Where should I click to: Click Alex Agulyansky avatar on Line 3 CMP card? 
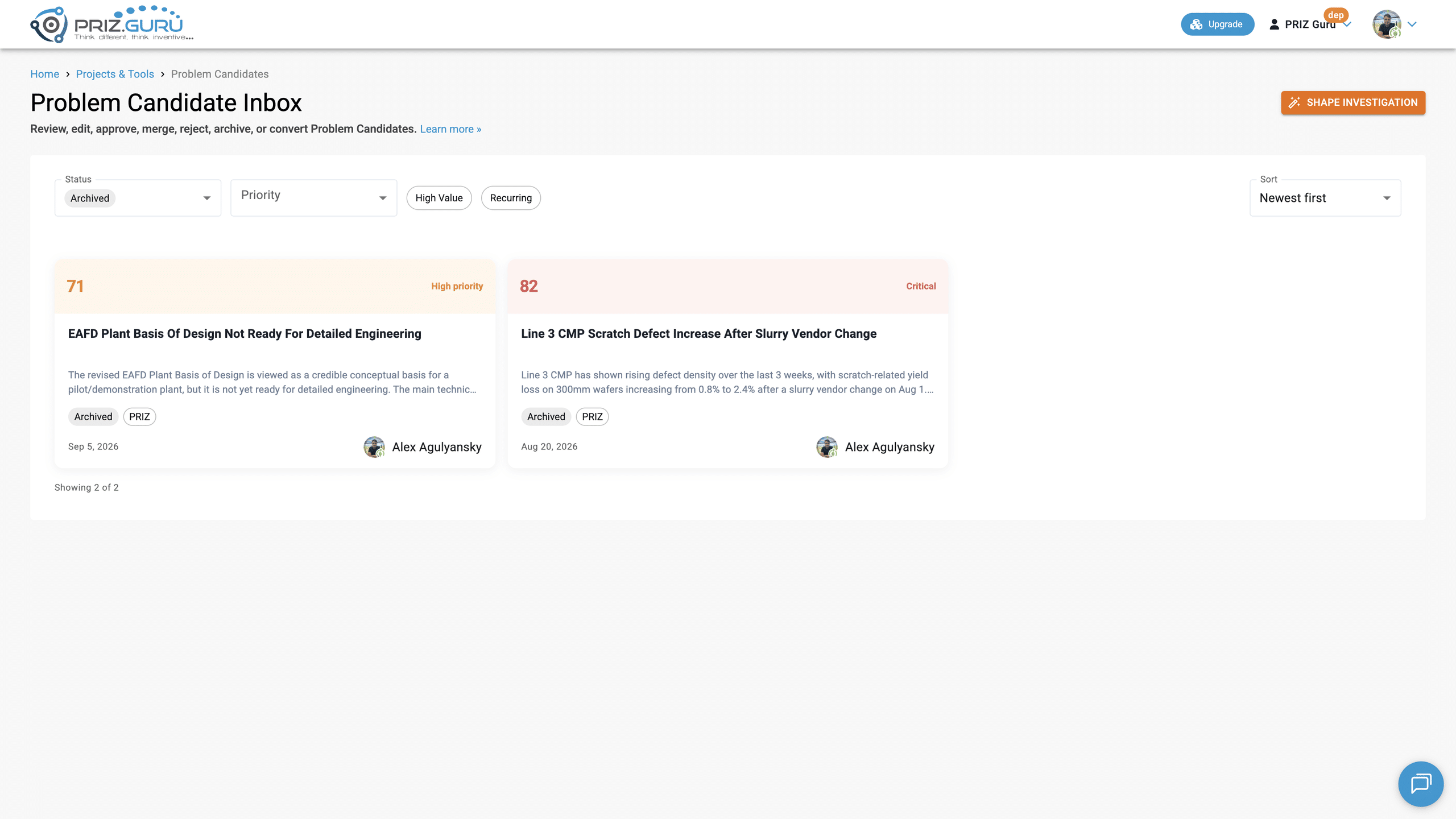point(827,447)
